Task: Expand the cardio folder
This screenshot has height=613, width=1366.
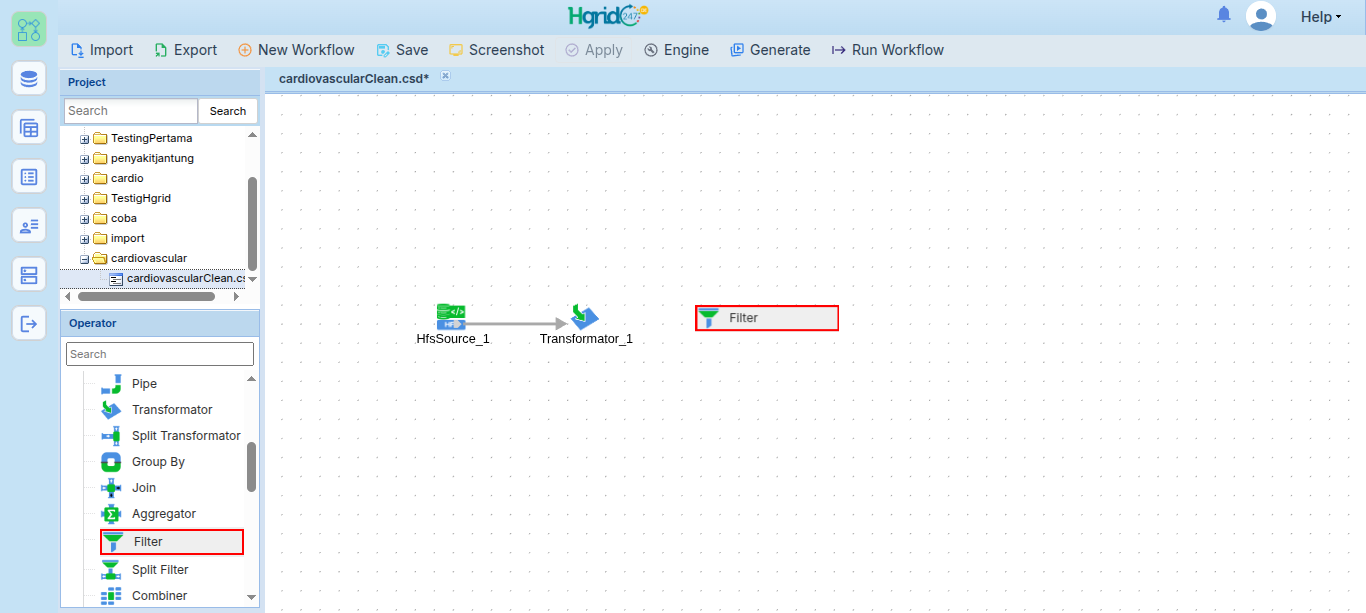Action: click(85, 179)
